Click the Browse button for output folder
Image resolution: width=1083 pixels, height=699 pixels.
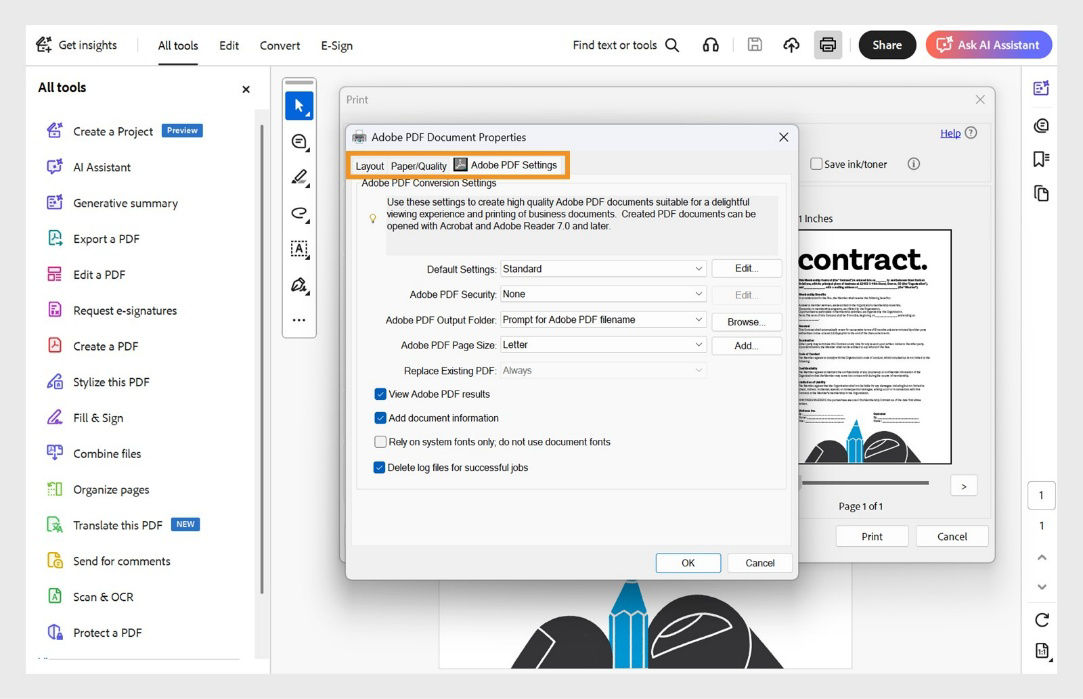pyautogui.click(x=745, y=320)
